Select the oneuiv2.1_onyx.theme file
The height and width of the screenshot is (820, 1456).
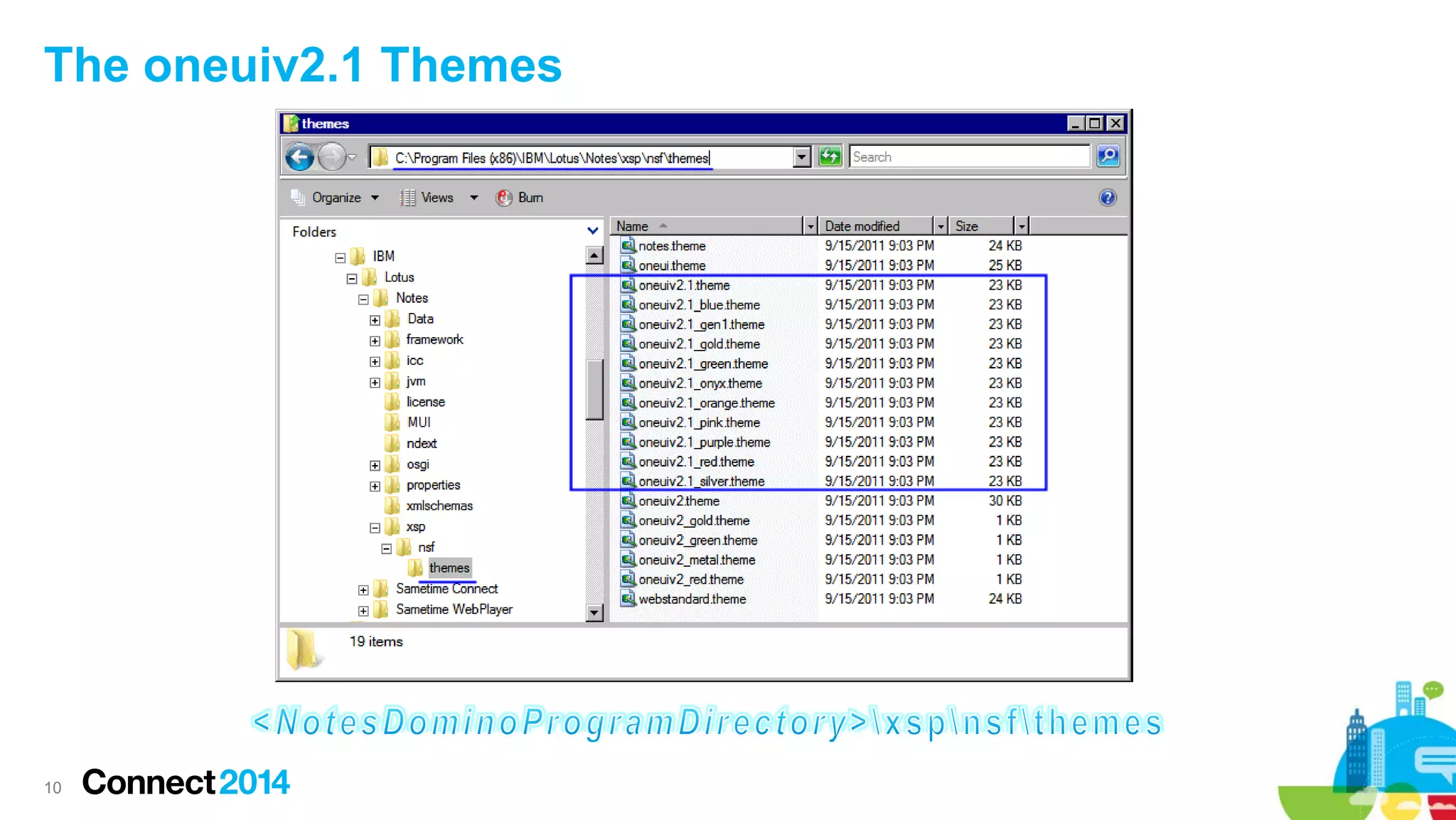tap(700, 383)
